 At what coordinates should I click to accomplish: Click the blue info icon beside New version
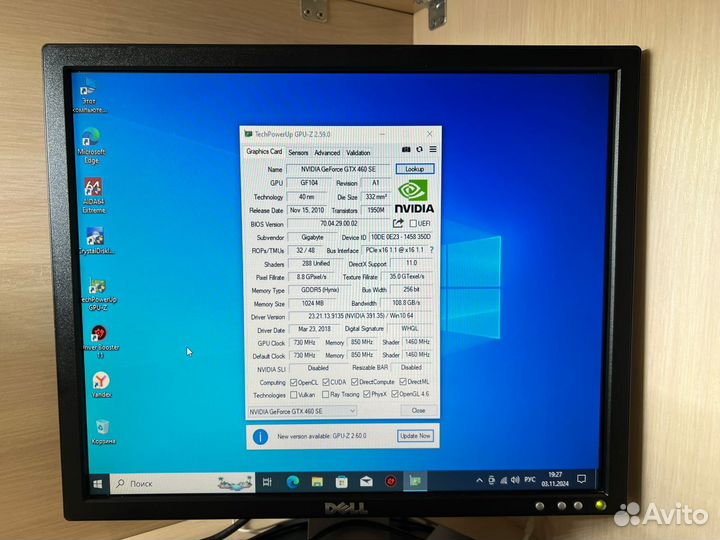[260, 436]
